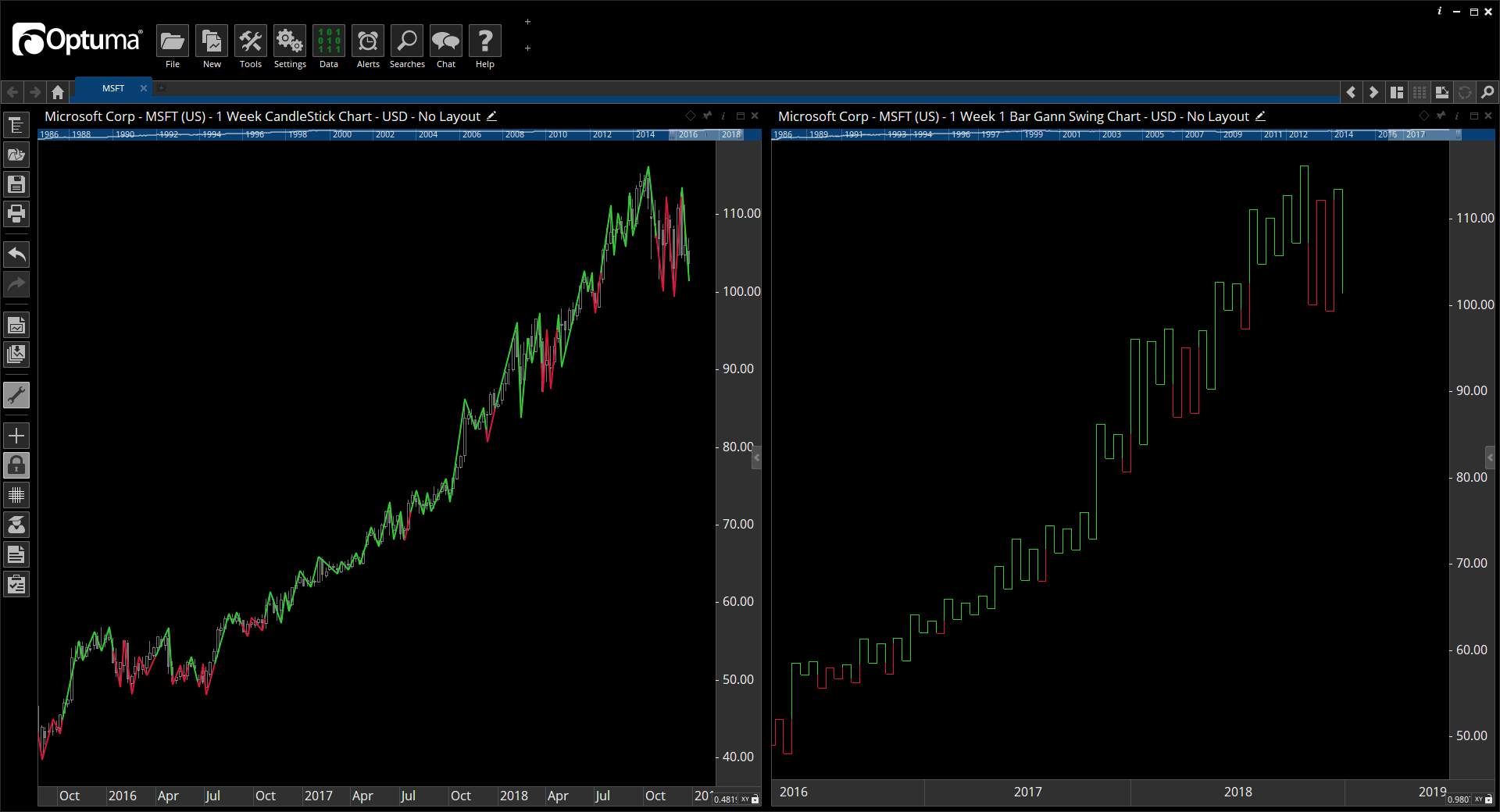Redo with the curved right arrow
Screen dimensions: 1500x812
(16, 284)
